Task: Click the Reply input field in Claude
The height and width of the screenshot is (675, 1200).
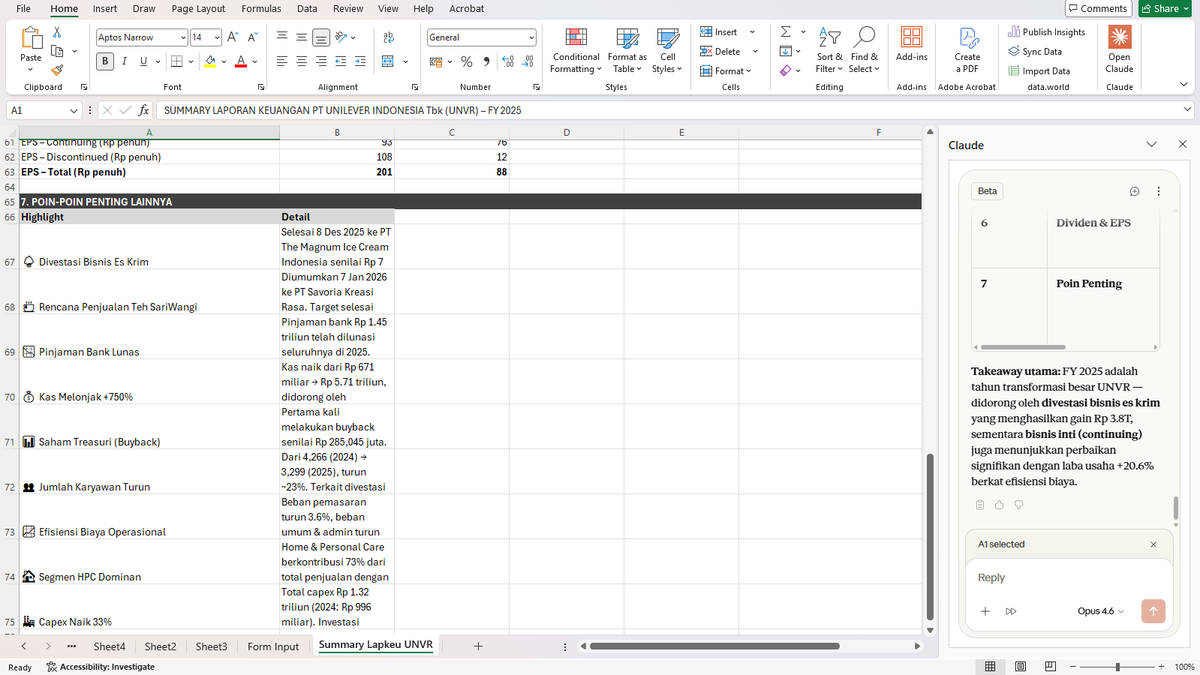Action: coord(1071,578)
